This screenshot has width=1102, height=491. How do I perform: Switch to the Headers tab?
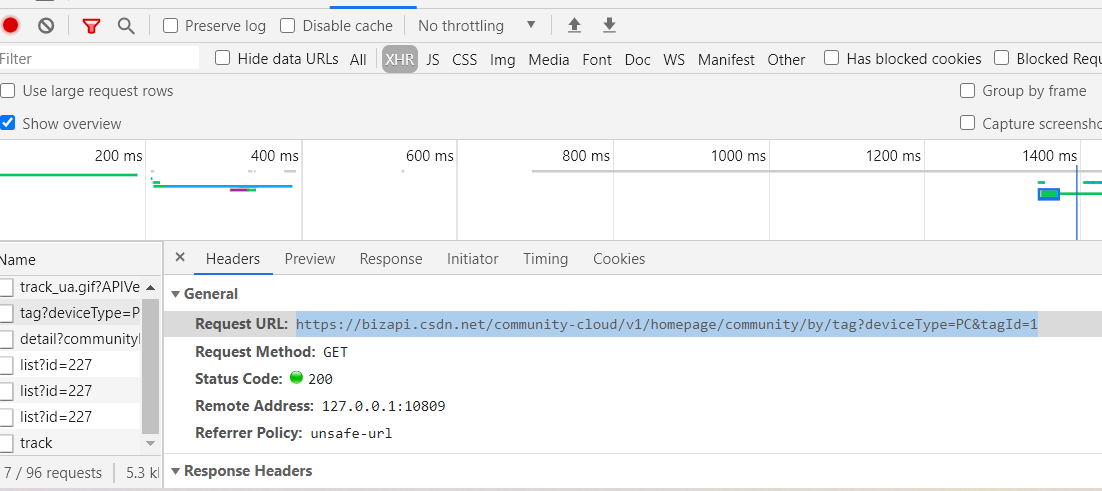(x=233, y=258)
